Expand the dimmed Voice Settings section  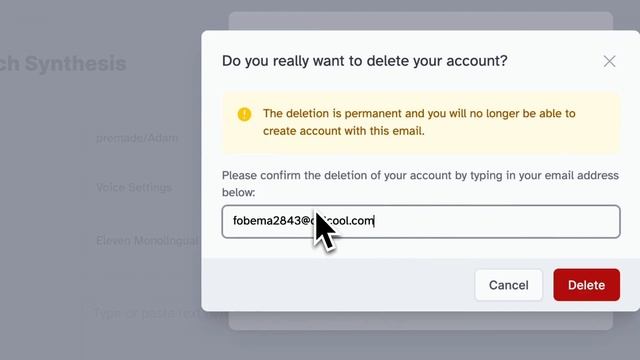point(134,188)
